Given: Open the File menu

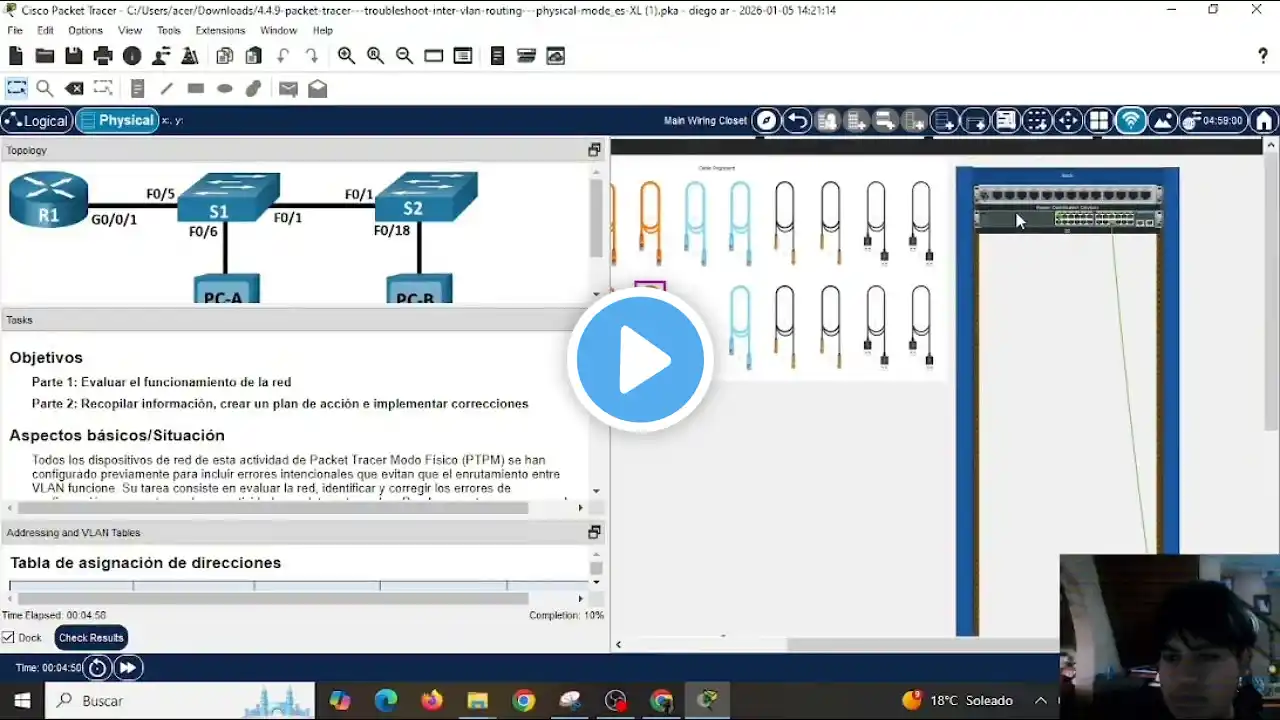Looking at the screenshot, I should click(x=15, y=30).
